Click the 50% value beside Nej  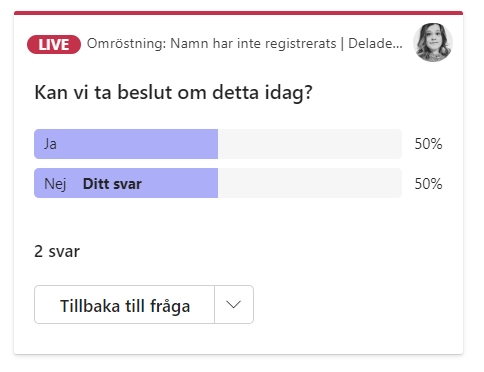428,184
